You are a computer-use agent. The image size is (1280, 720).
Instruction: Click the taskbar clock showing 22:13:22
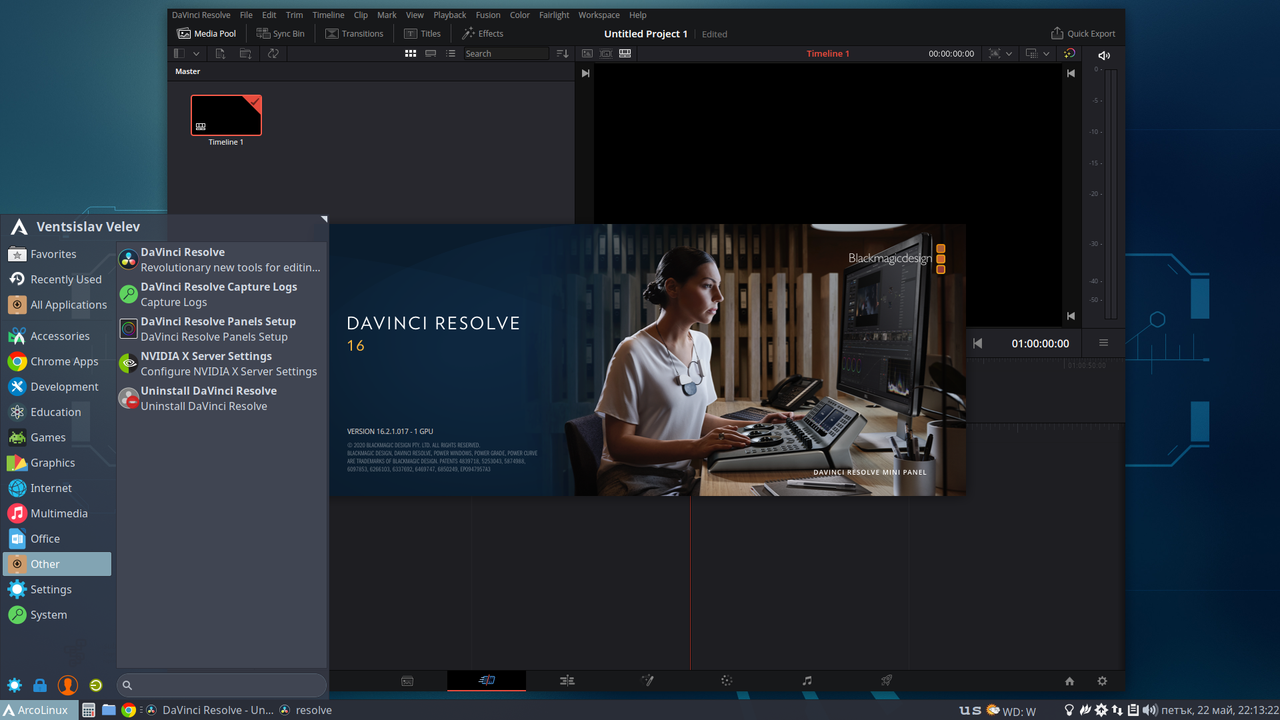[1219, 710]
